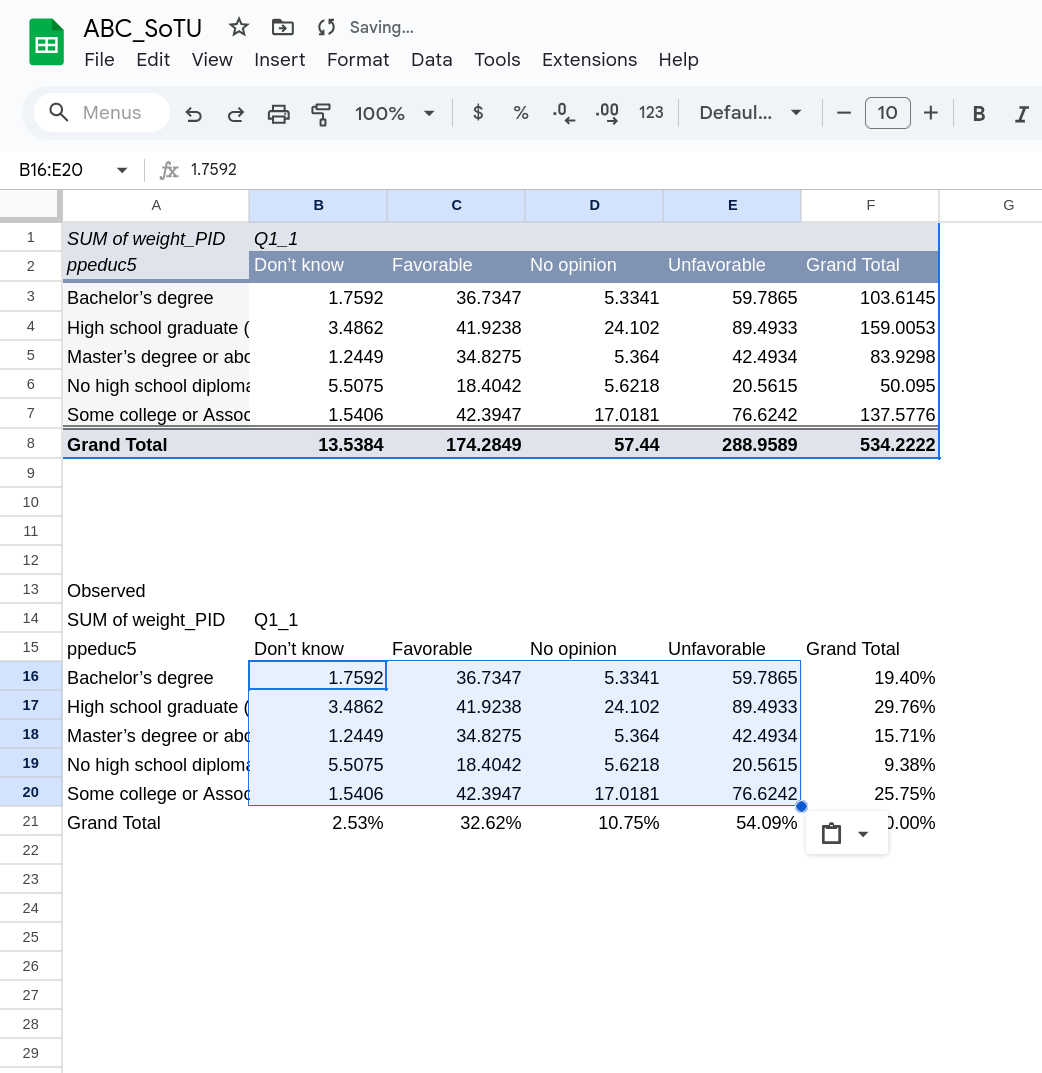Image resolution: width=1042 pixels, height=1073 pixels.
Task: Click the undo arrow icon
Action: 194,114
